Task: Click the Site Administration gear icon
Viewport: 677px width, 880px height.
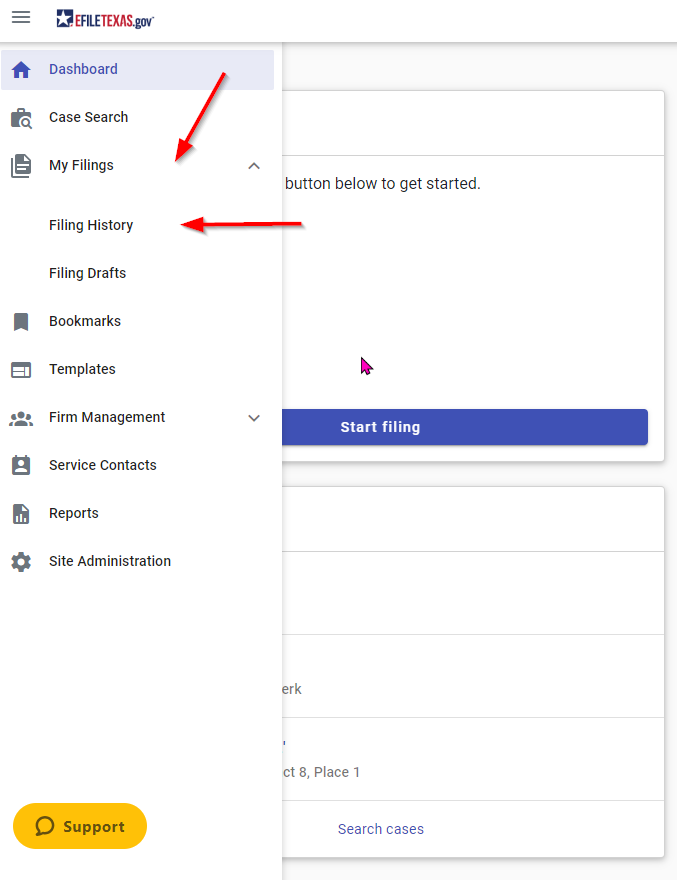Action: pyautogui.click(x=21, y=561)
